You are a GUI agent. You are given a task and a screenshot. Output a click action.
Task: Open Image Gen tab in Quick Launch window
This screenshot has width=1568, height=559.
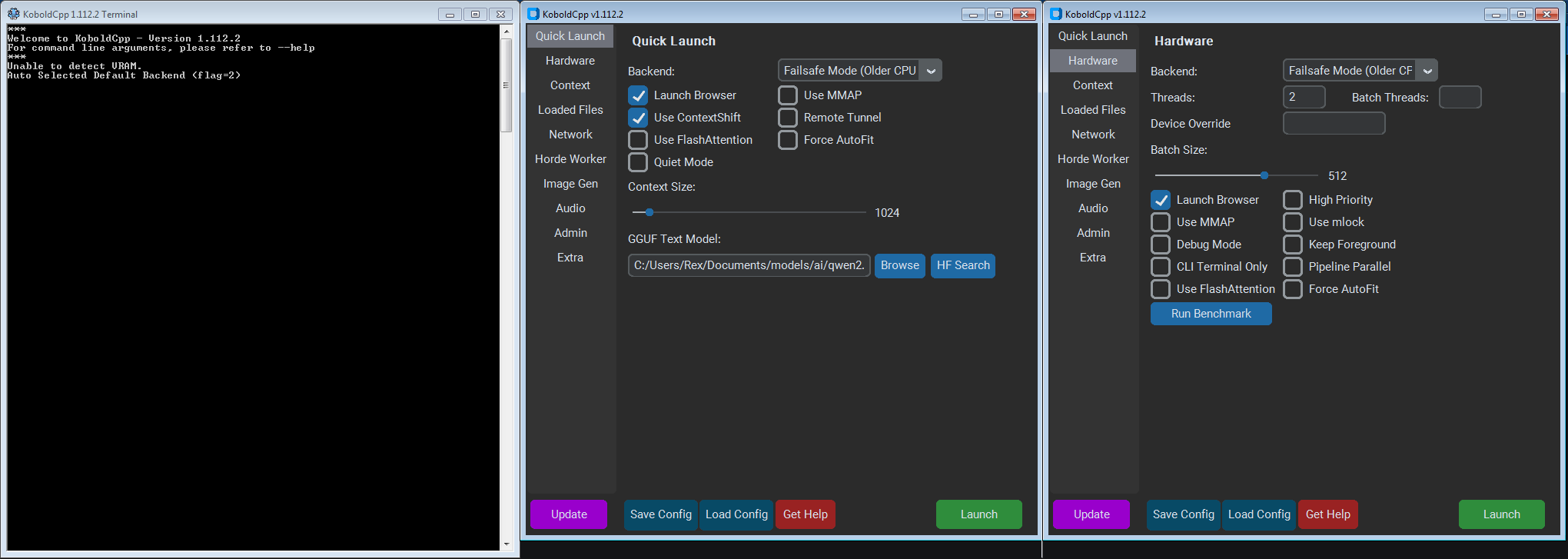[570, 184]
